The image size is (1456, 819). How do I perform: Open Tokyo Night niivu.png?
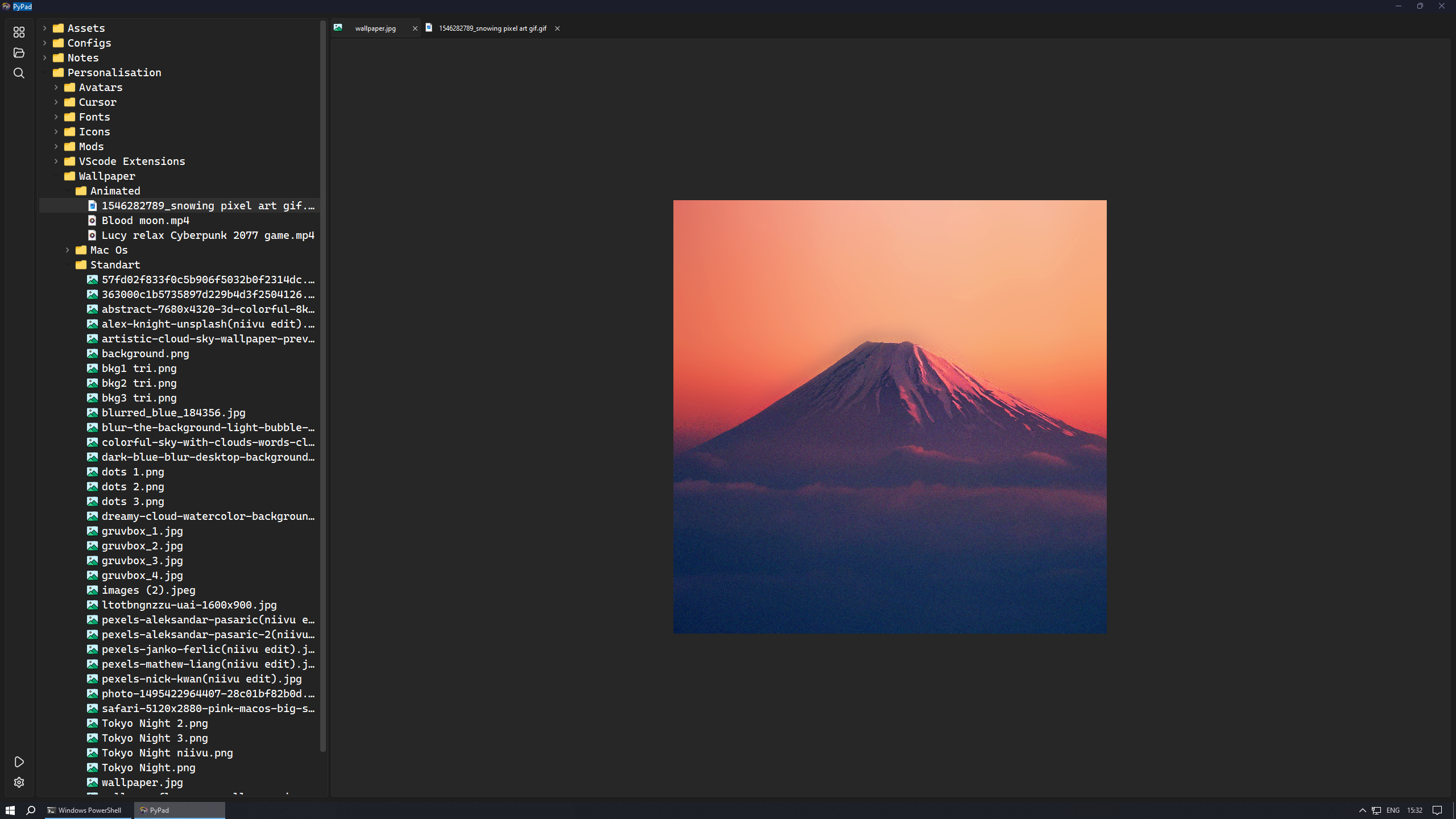click(167, 752)
